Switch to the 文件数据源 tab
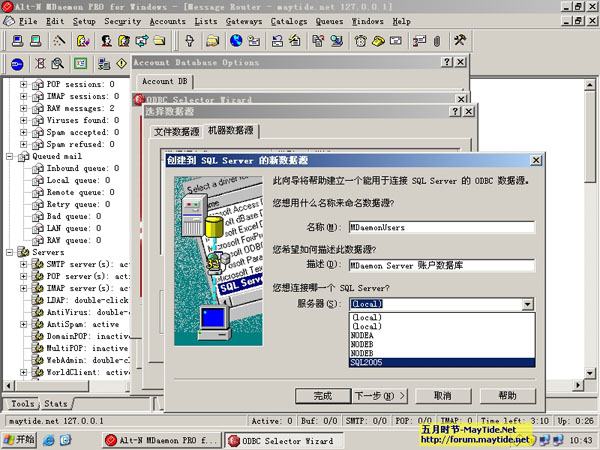Image resolution: width=600 pixels, height=450 pixels. 177,131
